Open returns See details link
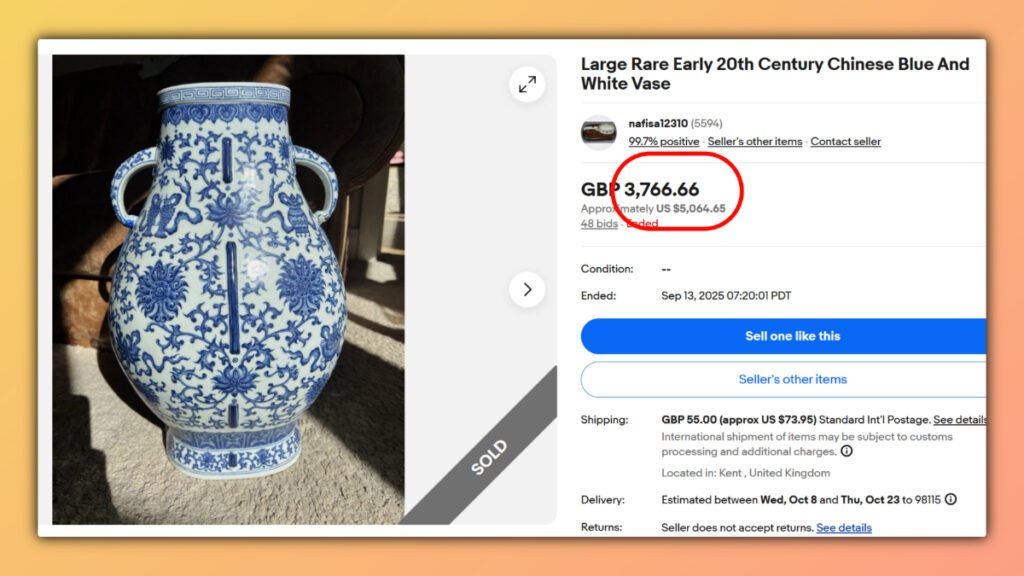Viewport: 1024px width, 576px height. [843, 527]
